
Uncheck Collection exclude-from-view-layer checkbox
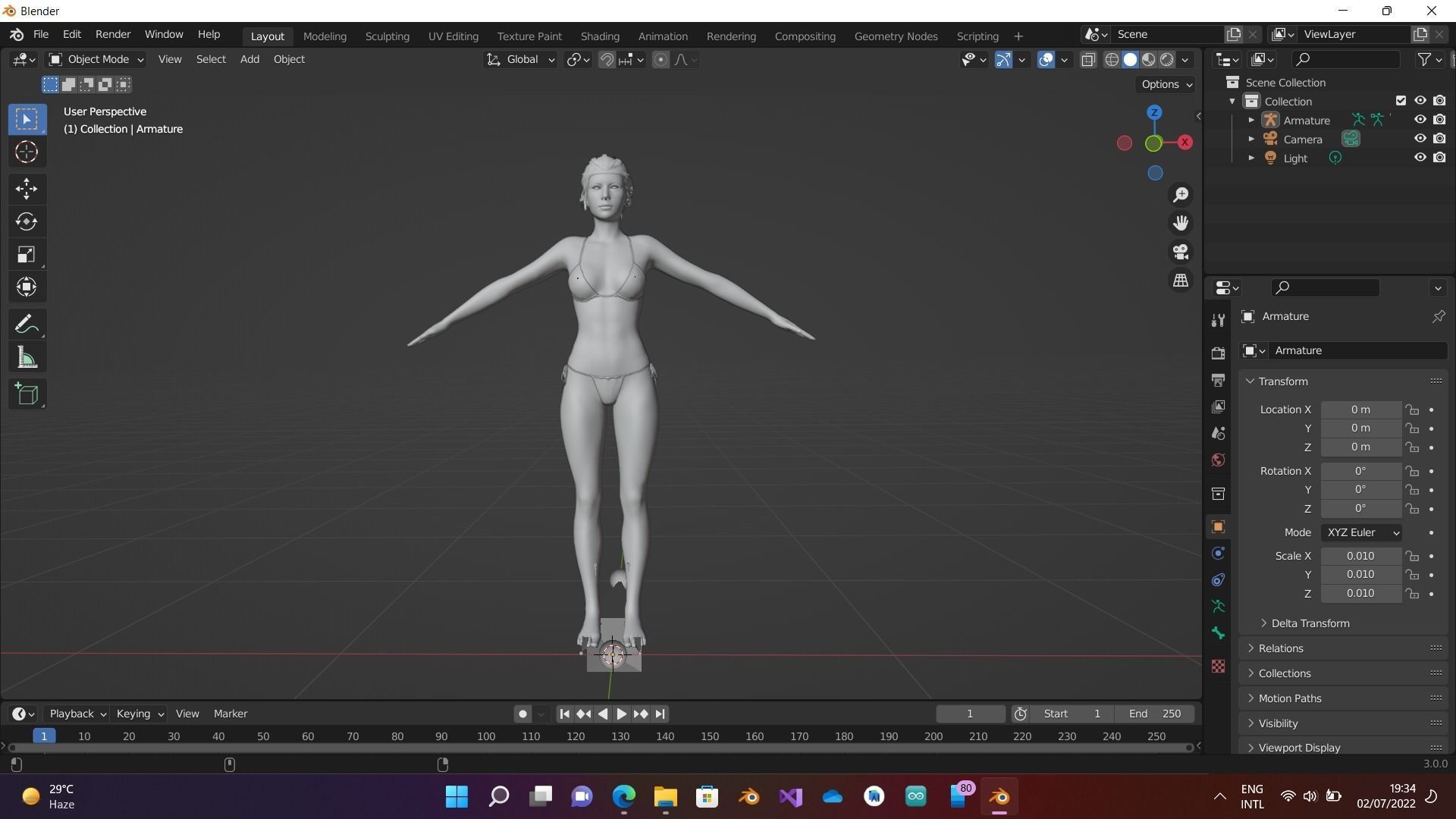(1401, 101)
